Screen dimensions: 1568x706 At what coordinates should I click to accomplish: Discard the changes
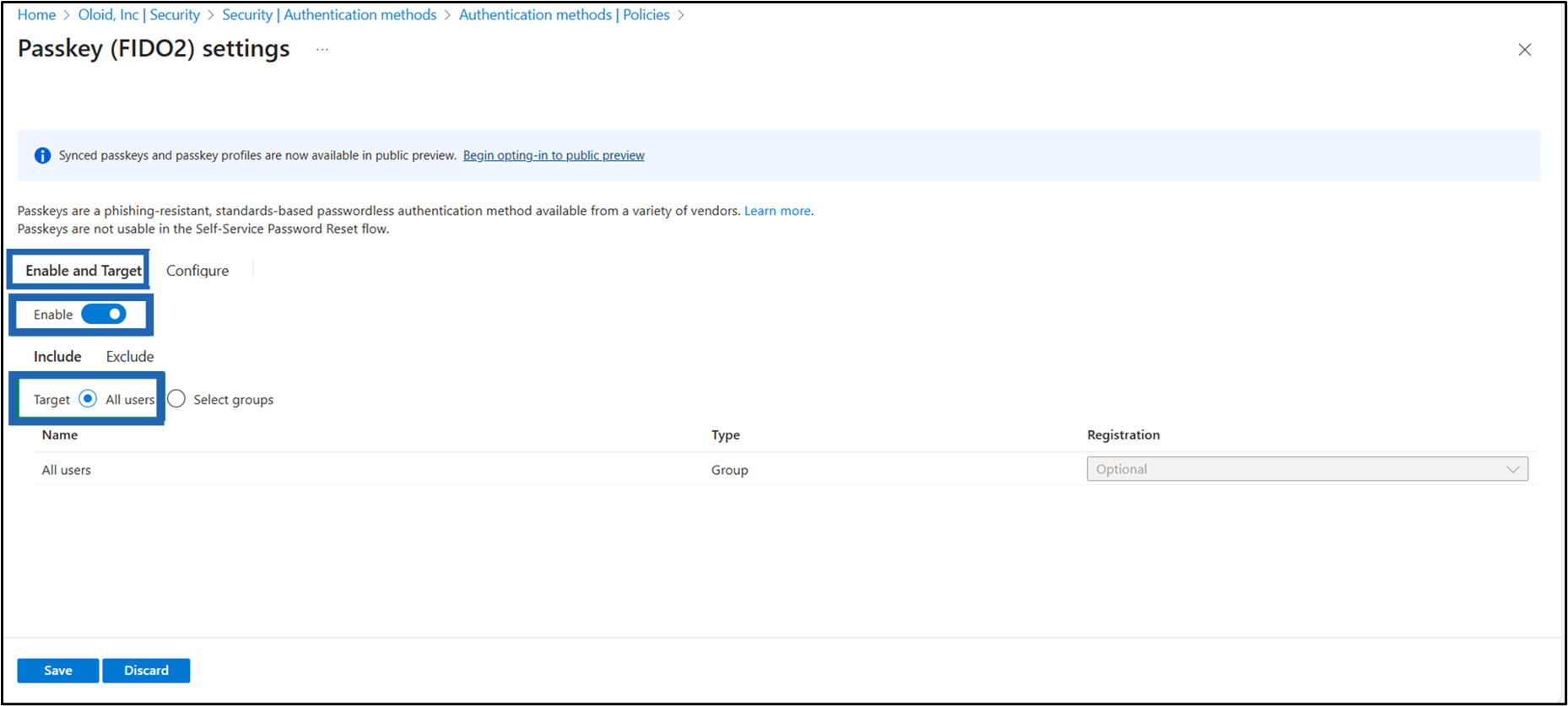tap(146, 671)
